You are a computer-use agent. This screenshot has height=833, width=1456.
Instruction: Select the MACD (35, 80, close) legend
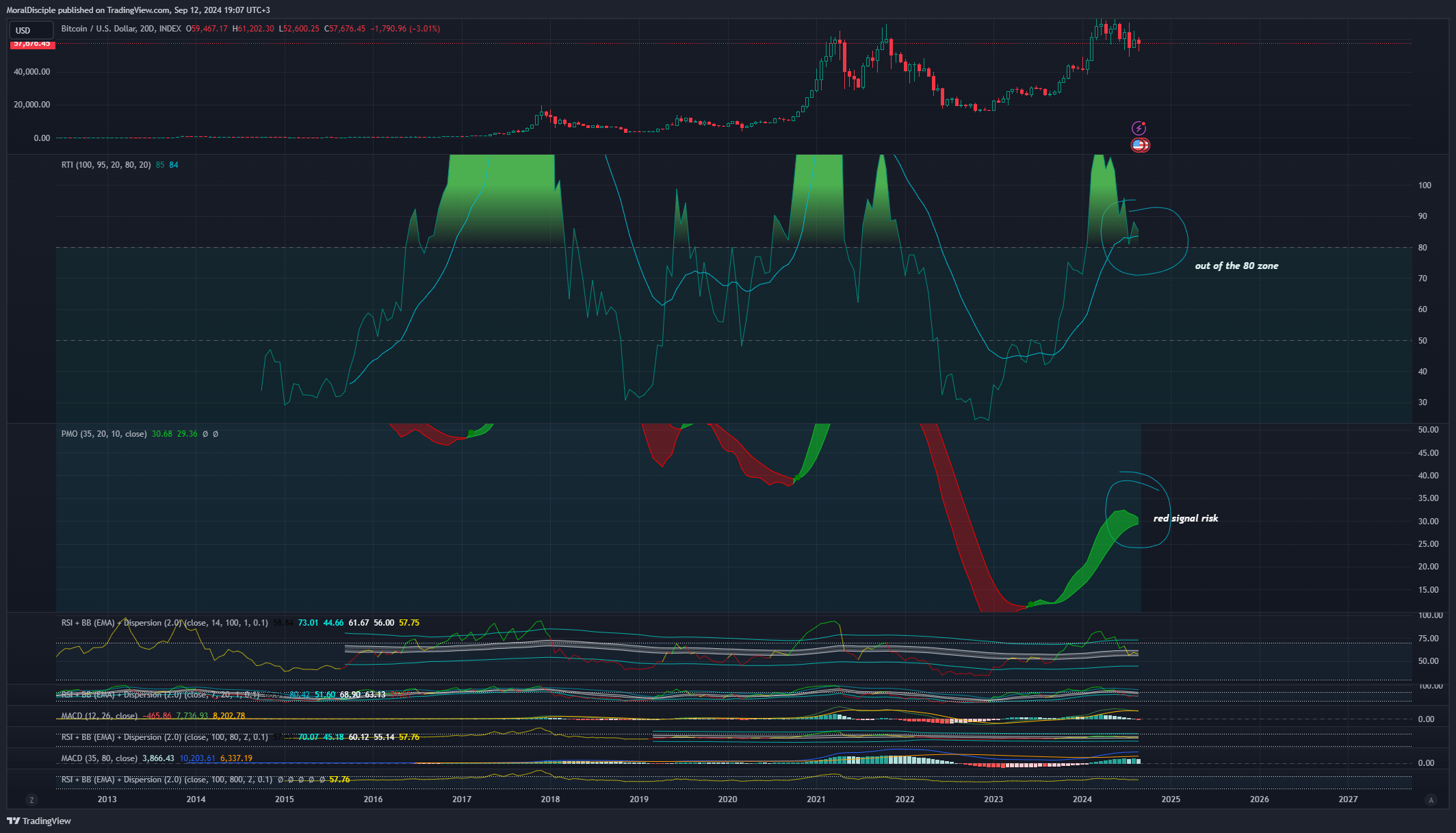[99, 758]
